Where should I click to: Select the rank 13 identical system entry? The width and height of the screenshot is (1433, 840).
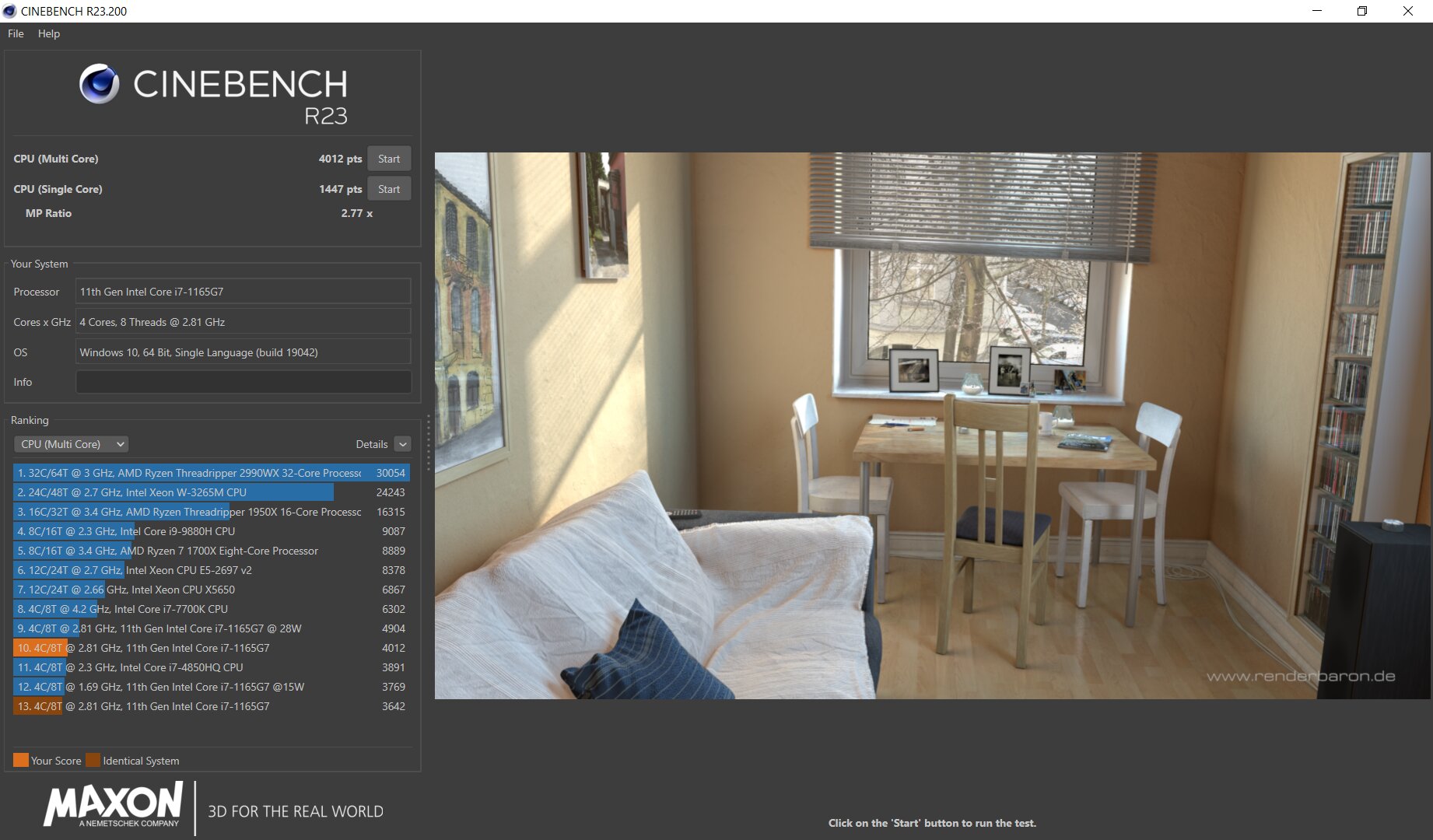coord(212,706)
